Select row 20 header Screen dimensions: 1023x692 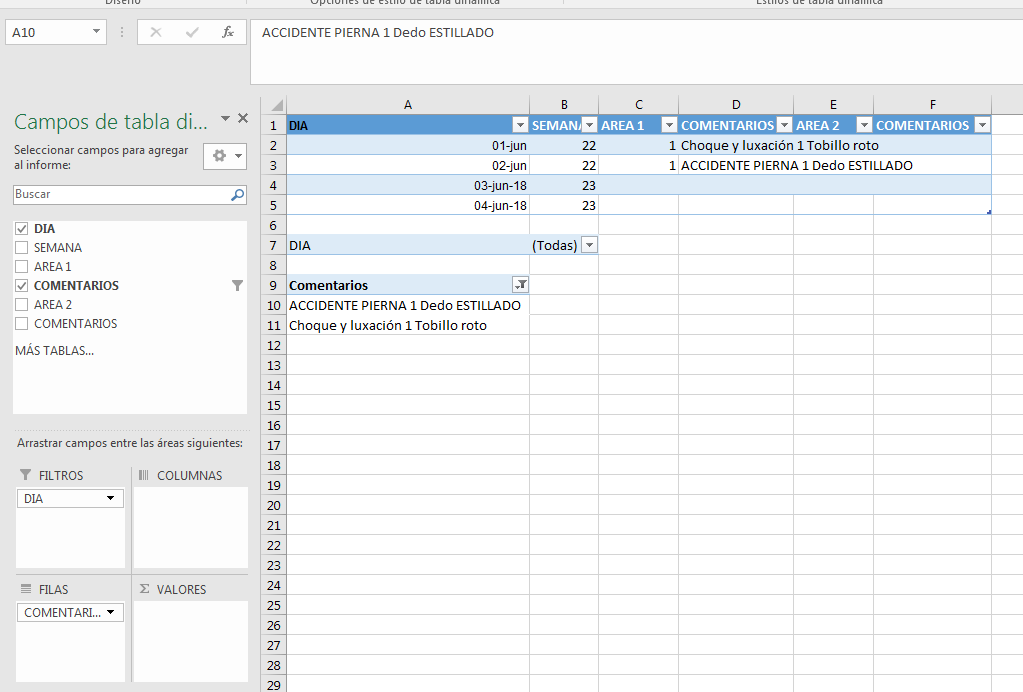[x=273, y=505]
